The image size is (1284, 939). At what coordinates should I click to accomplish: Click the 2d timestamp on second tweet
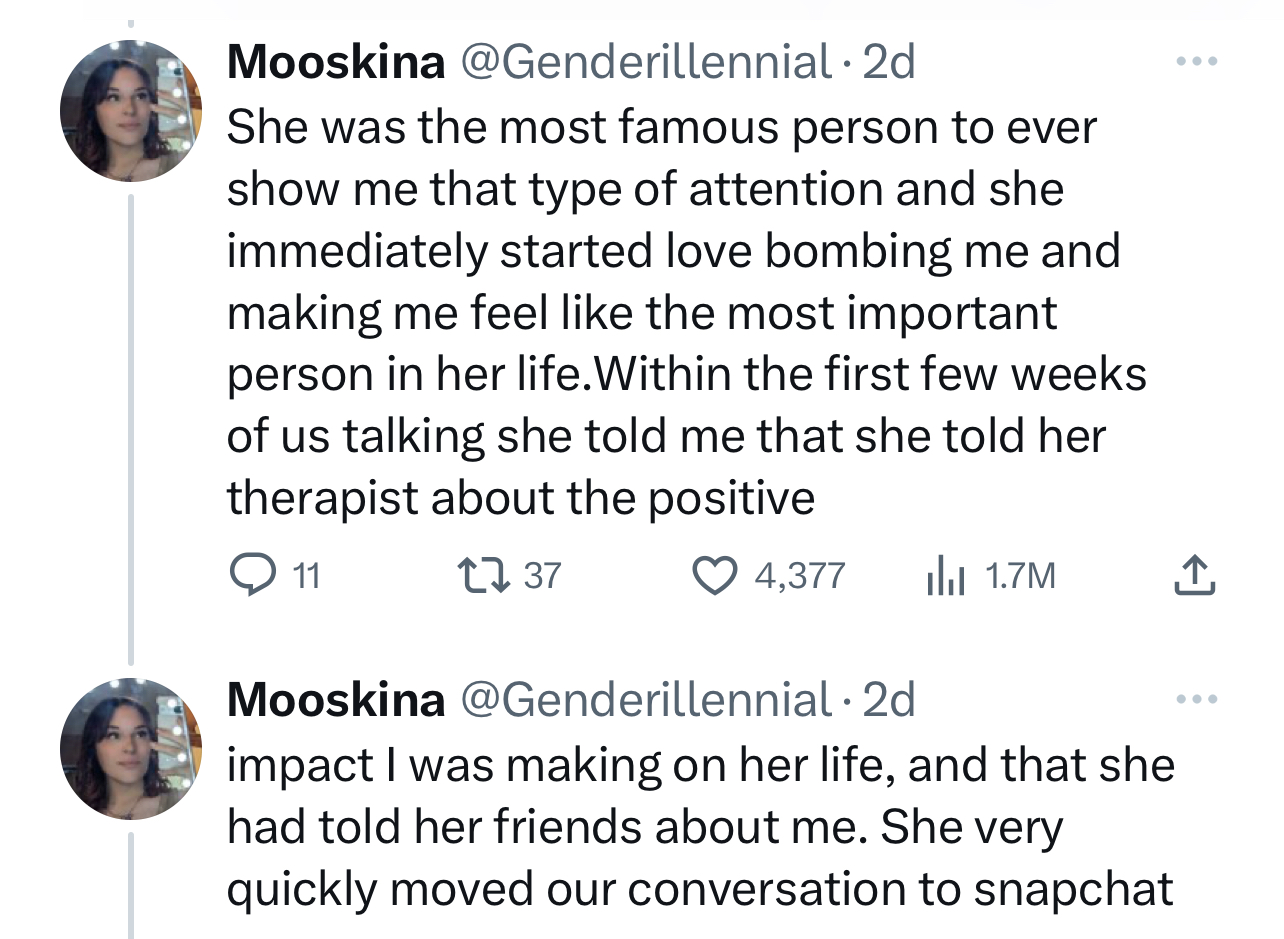888,700
